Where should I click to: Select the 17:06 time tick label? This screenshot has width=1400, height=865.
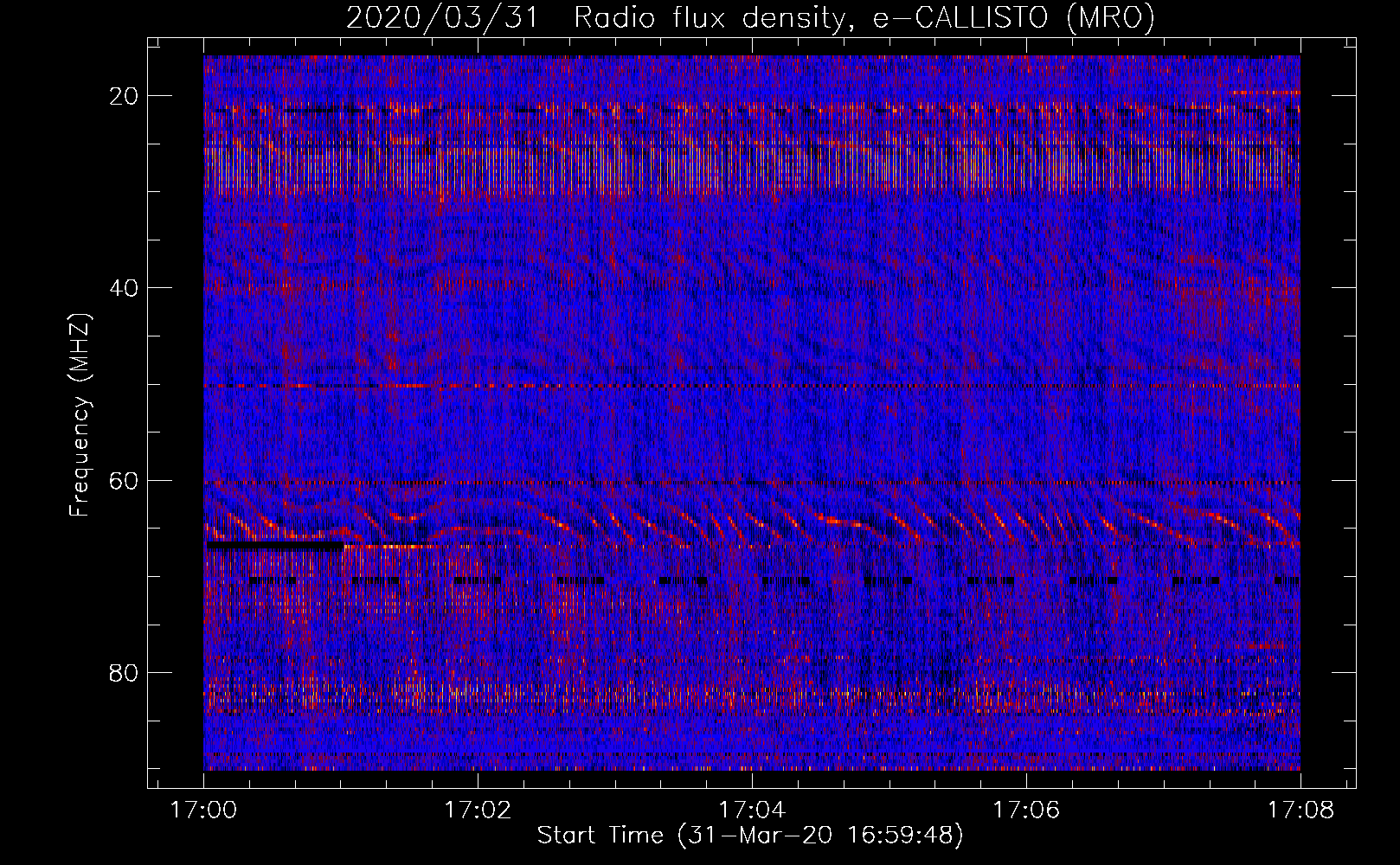1026,810
